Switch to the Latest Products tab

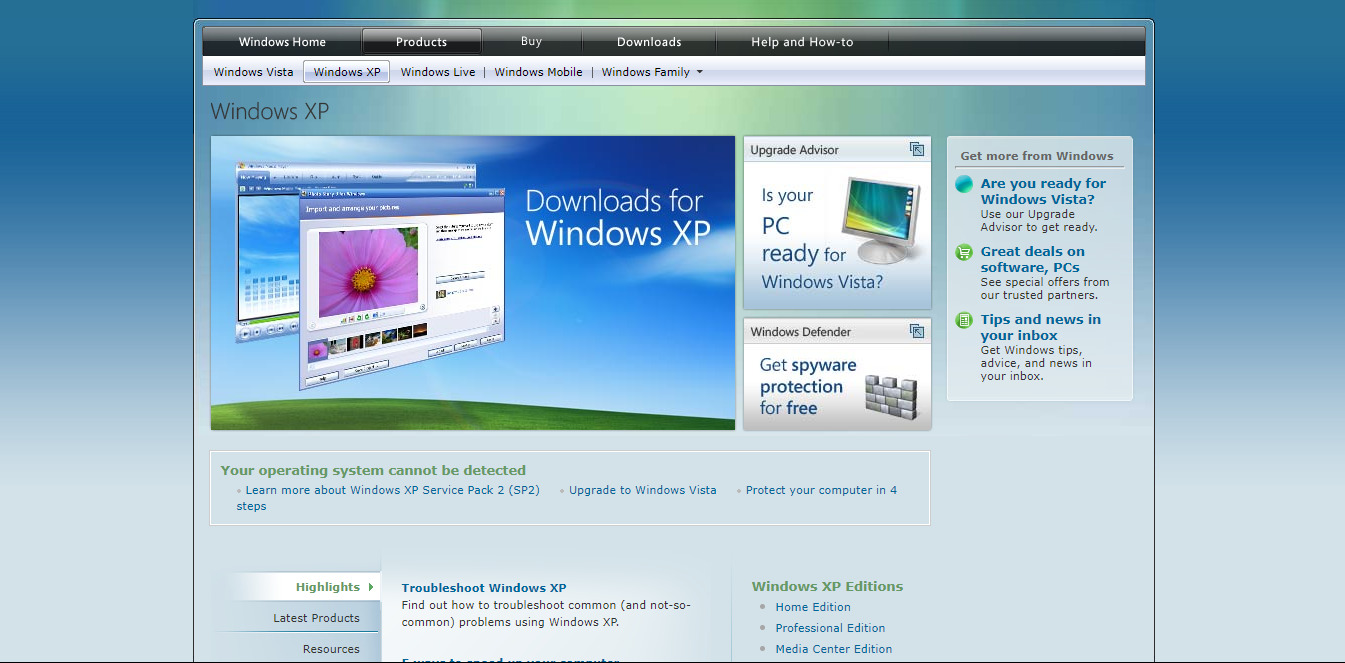click(x=316, y=618)
